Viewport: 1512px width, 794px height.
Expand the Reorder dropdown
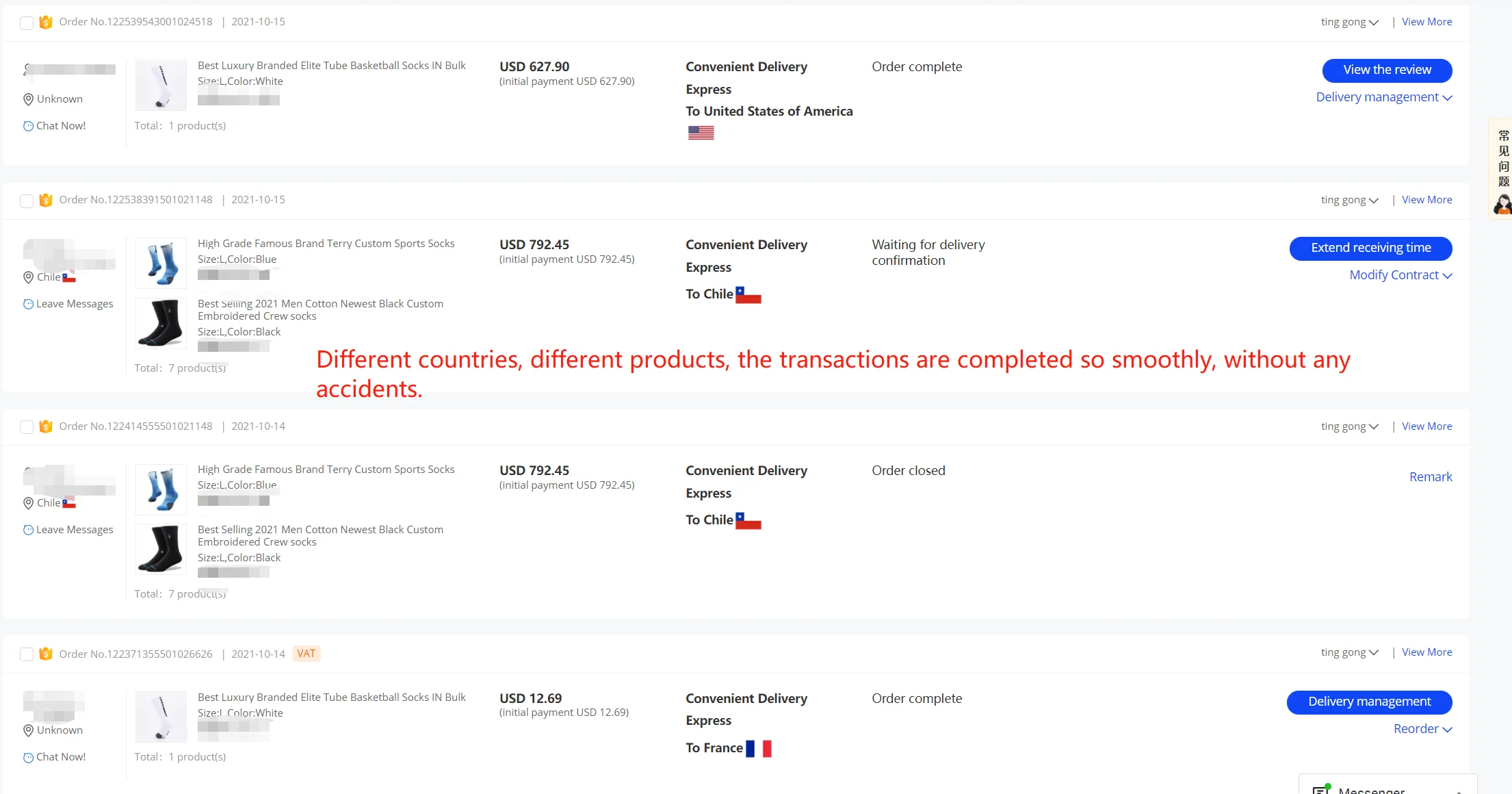click(x=1422, y=729)
